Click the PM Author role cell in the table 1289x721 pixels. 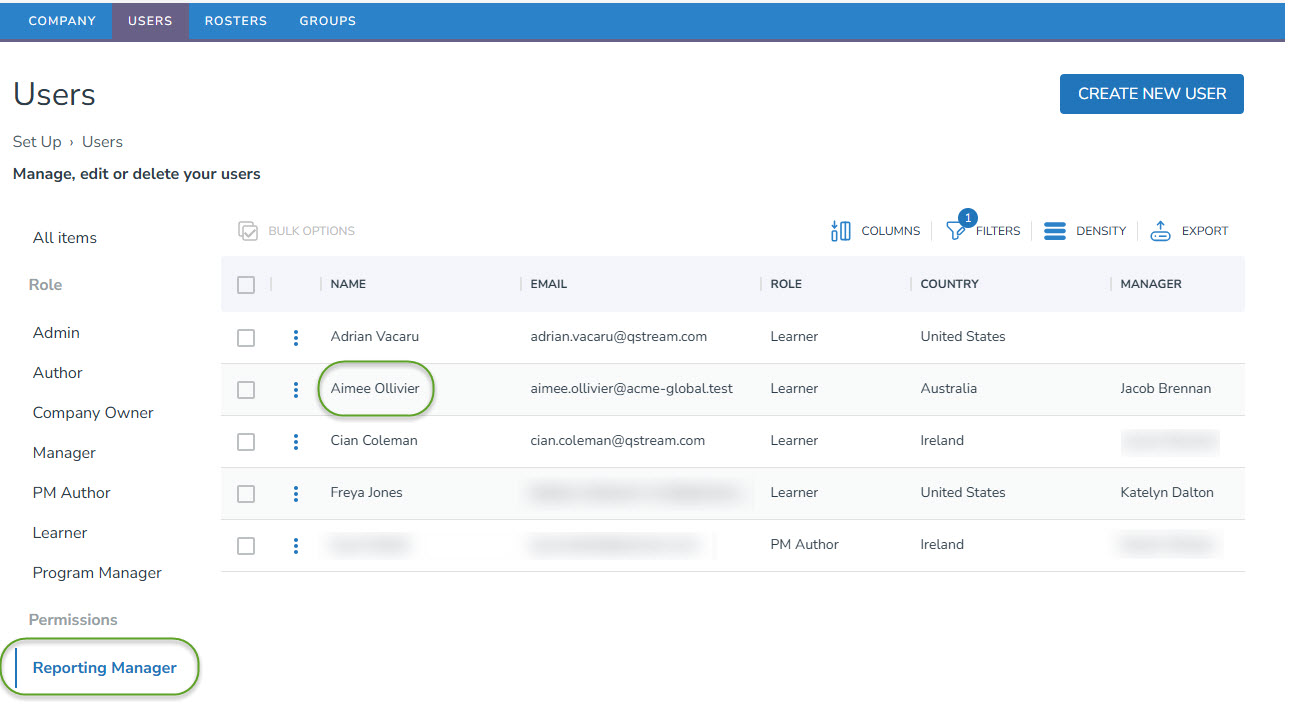[805, 545]
